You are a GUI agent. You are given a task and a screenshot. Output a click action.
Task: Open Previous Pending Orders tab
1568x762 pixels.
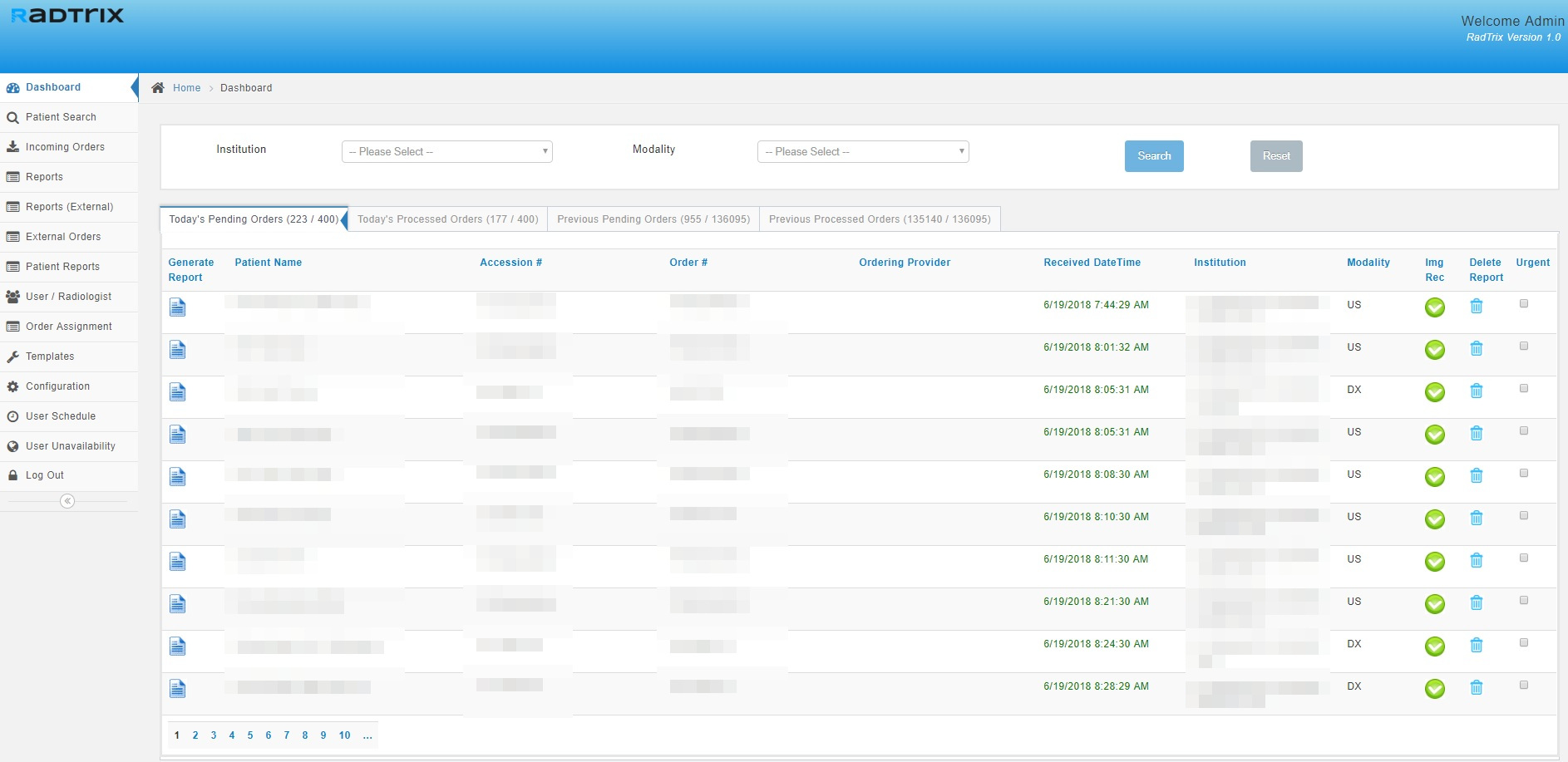click(x=653, y=219)
